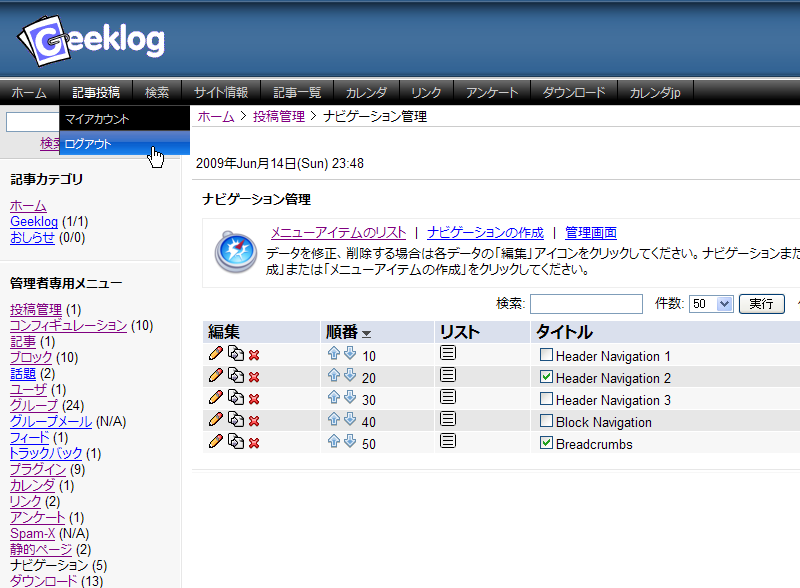Screen dimensions: 800x588
Task: Move Header Navigation 1 down with arrow
Action: (x=350, y=355)
